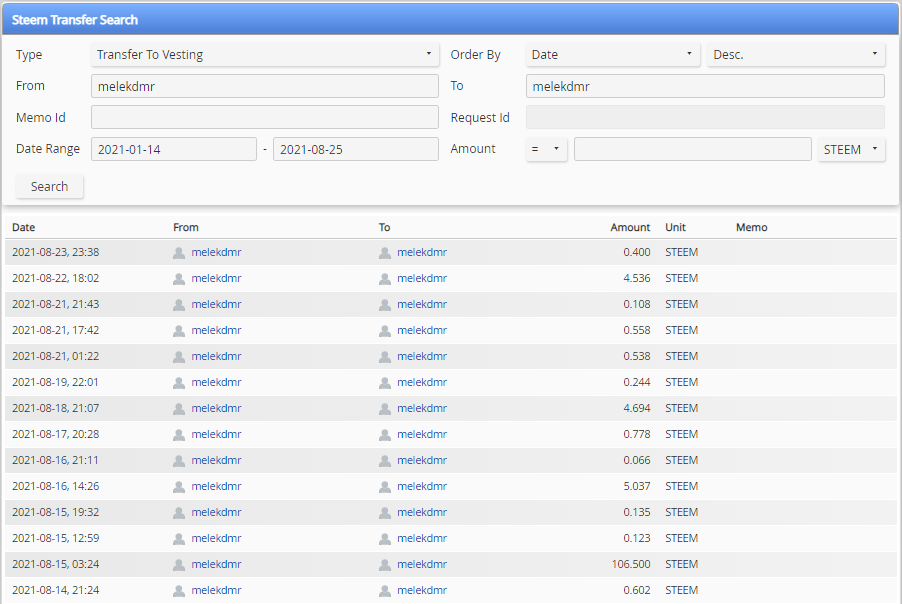Edit the end date 2021-08-25 field
The image size is (902, 604).
click(x=356, y=149)
